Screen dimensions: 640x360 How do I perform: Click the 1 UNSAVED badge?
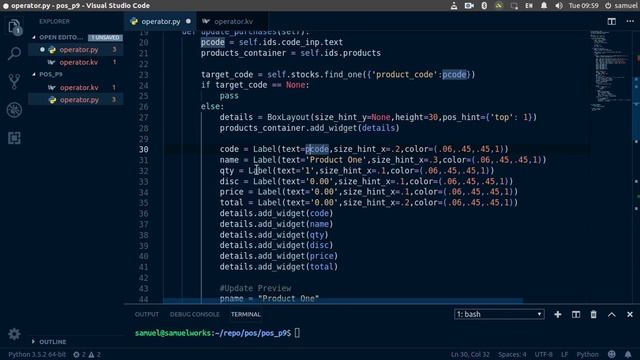tap(105, 38)
